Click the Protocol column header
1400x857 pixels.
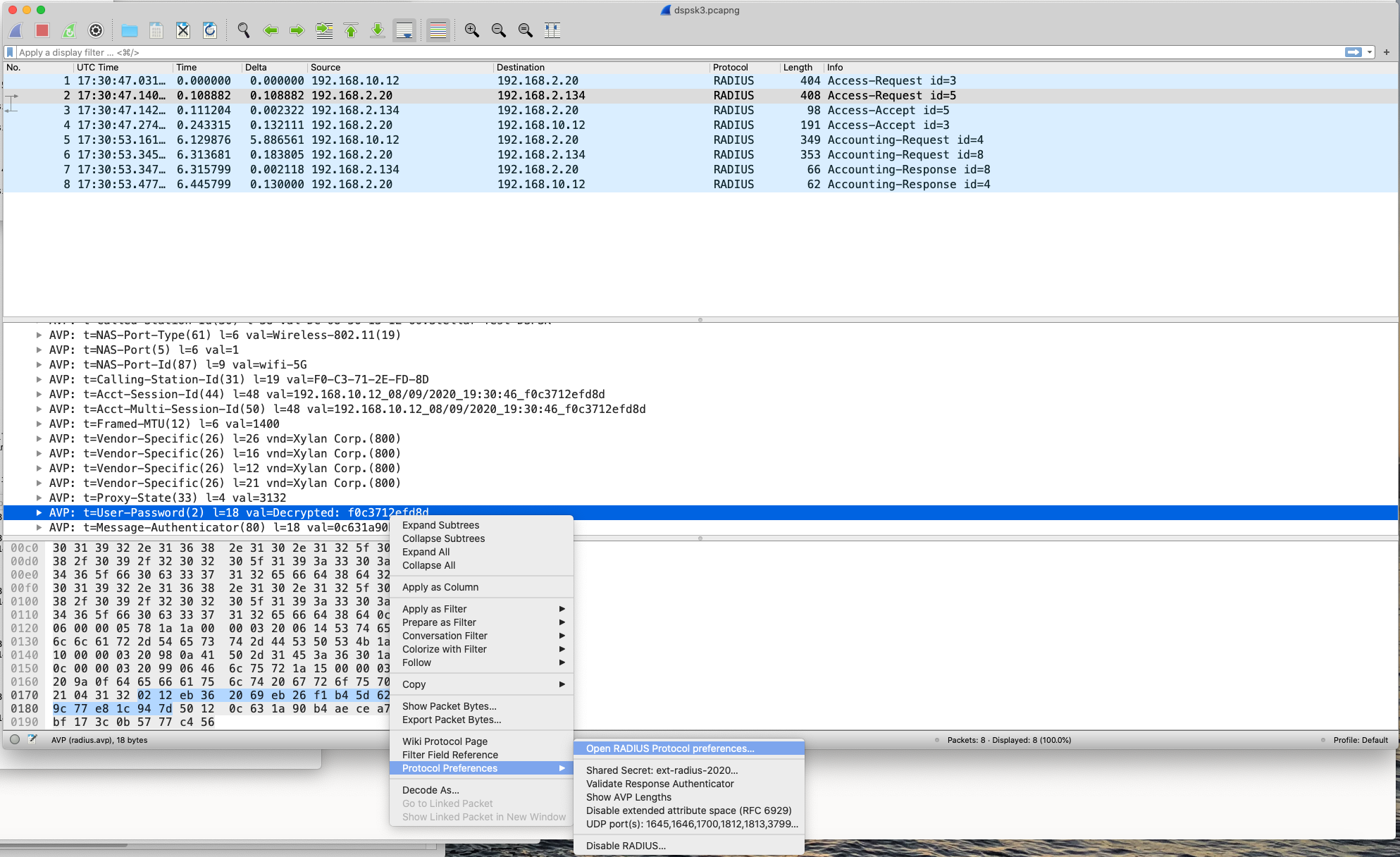(730, 68)
